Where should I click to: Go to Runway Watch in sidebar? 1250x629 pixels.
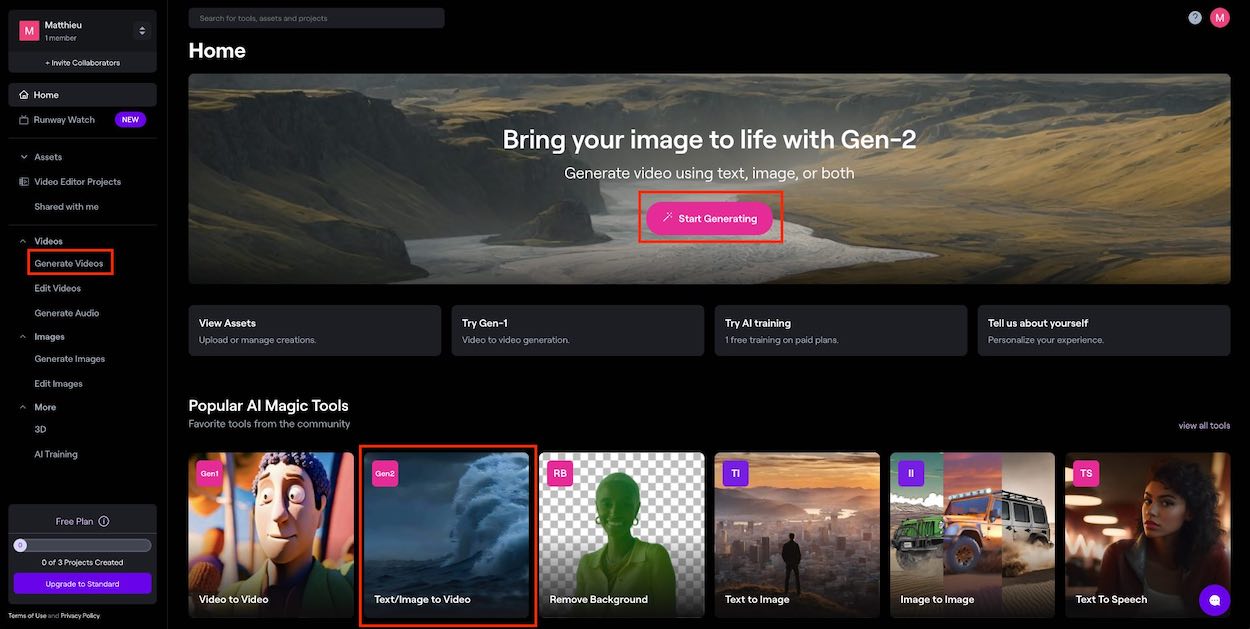[64, 120]
